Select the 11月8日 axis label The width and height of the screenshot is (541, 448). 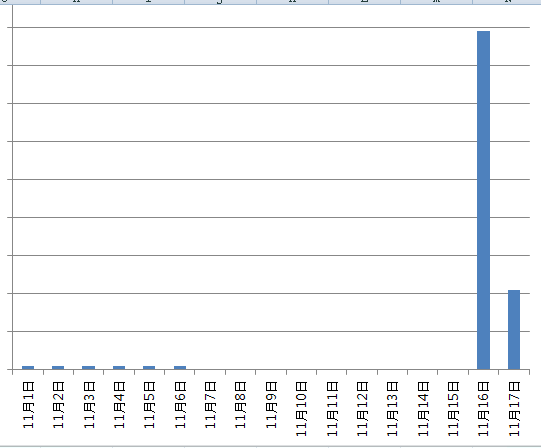coord(240,405)
